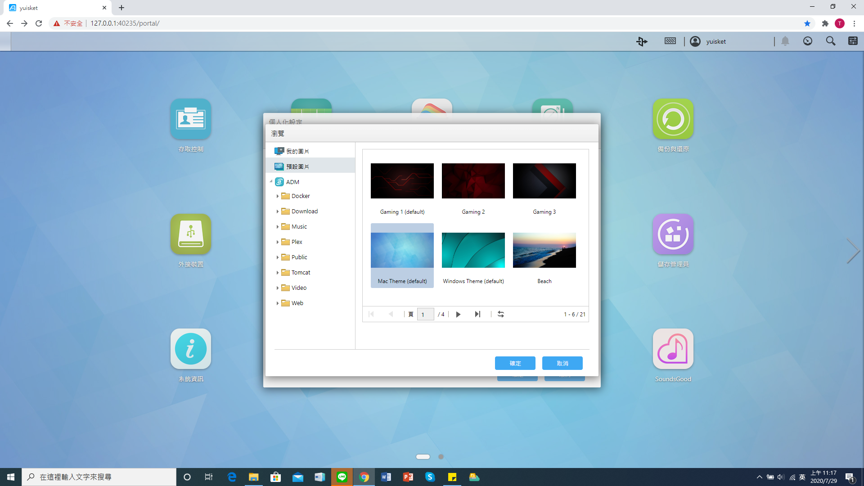Open the notifications bell in ADM
This screenshot has width=864, height=486.
point(785,41)
